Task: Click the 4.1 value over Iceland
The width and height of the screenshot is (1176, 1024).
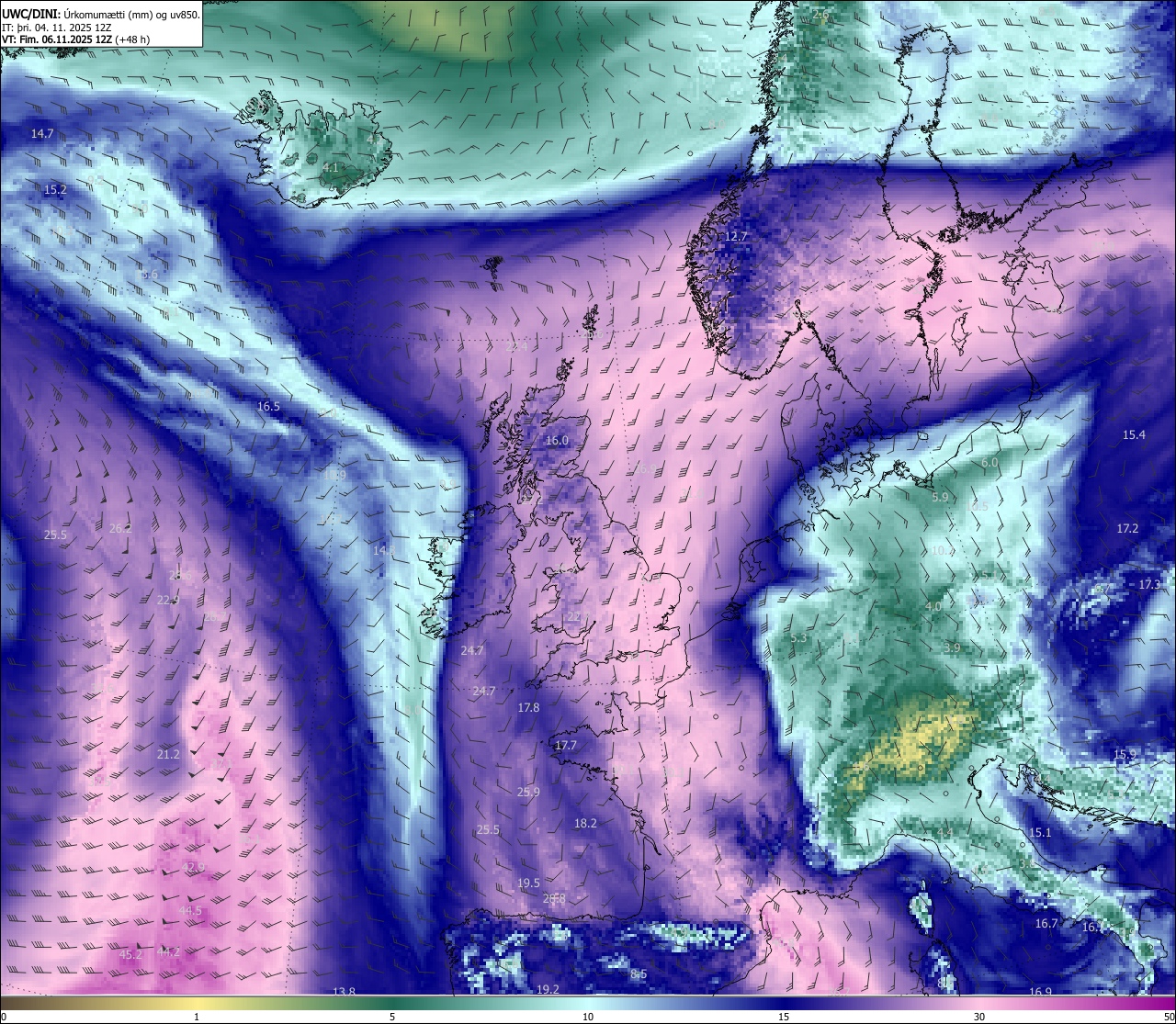Action: click(331, 168)
